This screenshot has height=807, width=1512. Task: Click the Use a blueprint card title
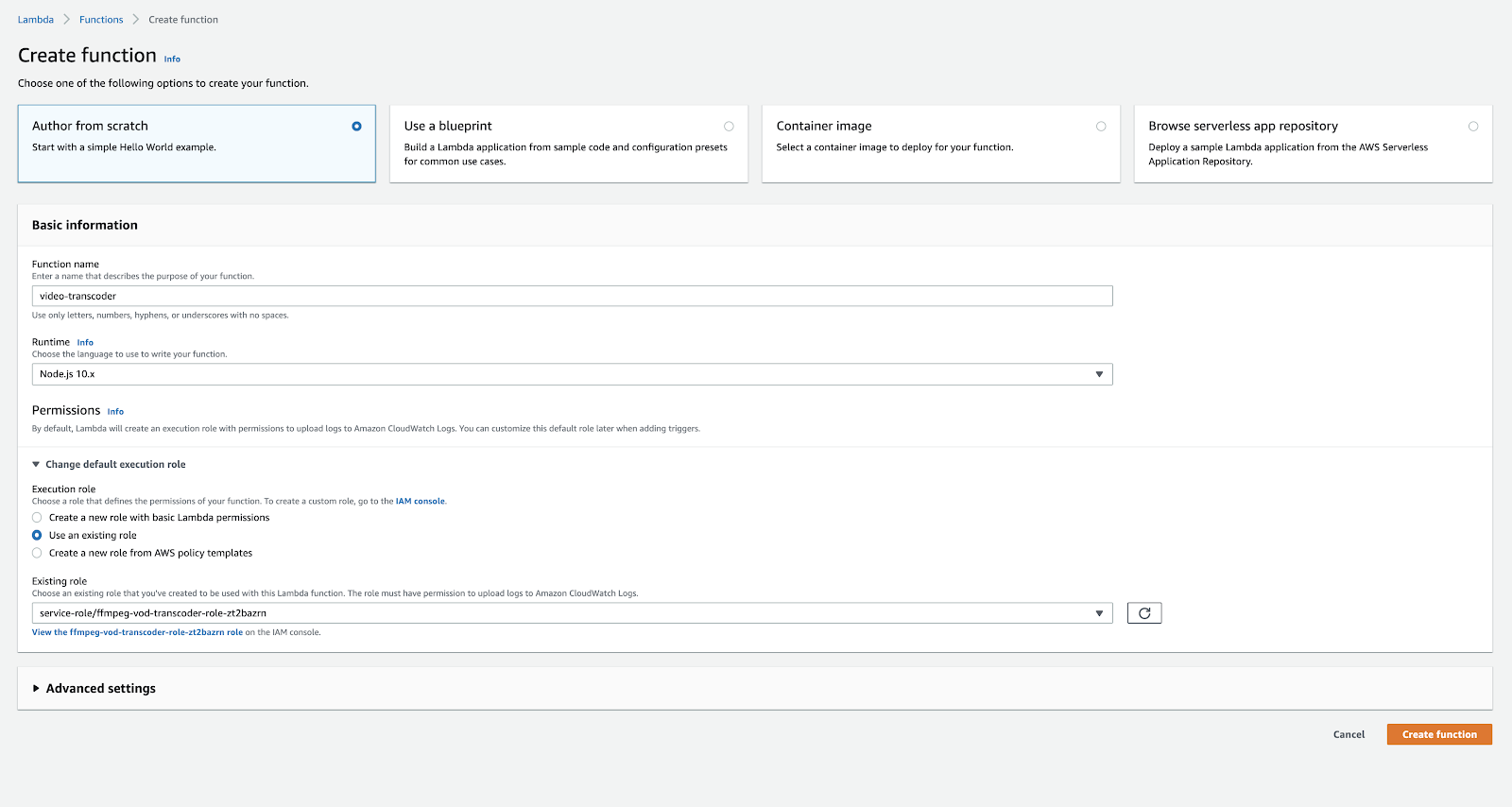click(448, 126)
